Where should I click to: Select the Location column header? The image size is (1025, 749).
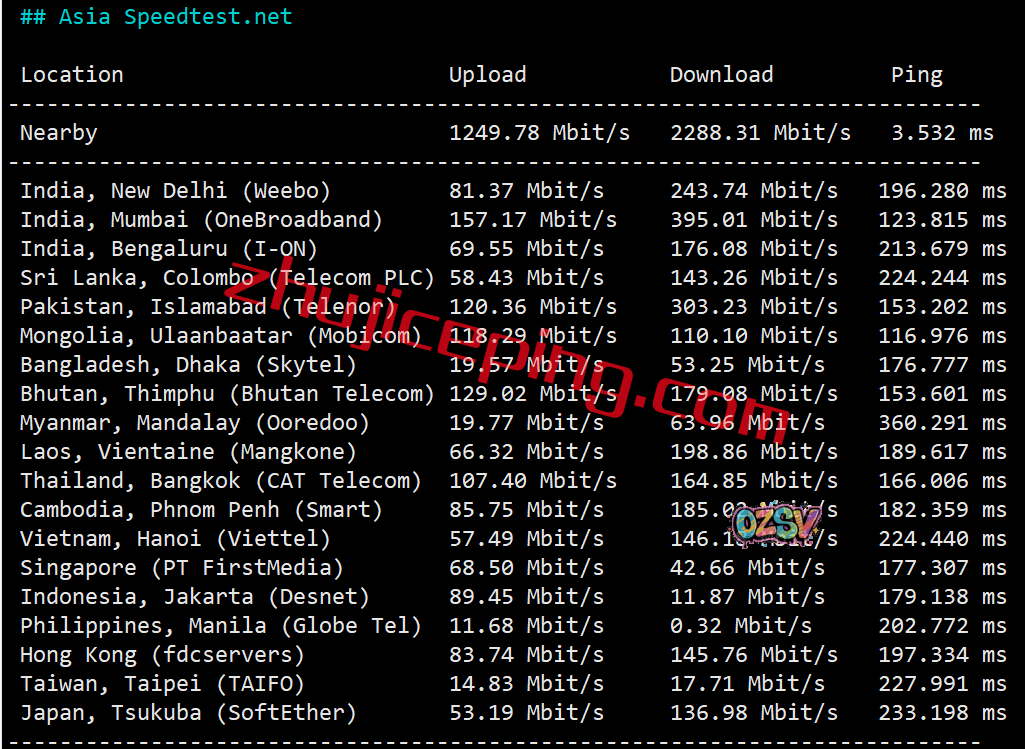(72, 75)
